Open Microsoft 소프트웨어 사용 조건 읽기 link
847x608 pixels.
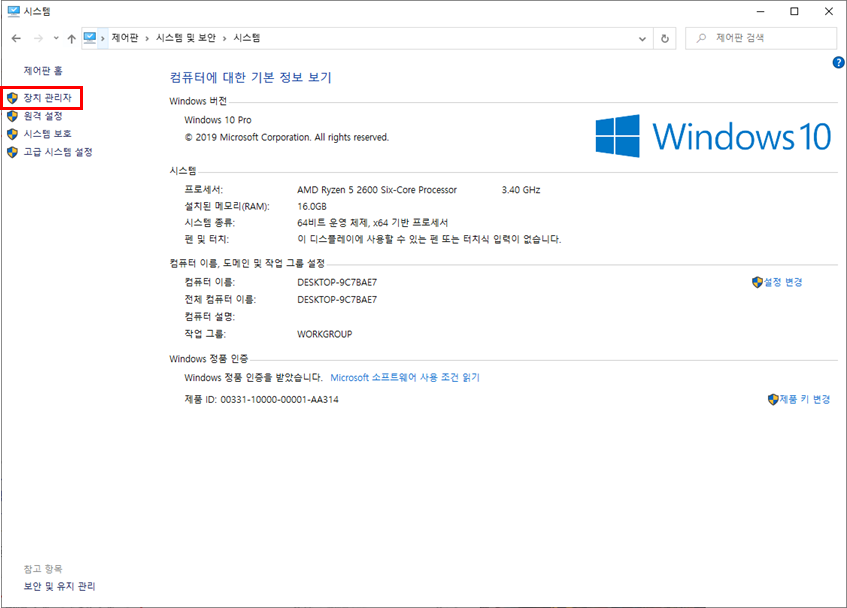tap(405, 377)
